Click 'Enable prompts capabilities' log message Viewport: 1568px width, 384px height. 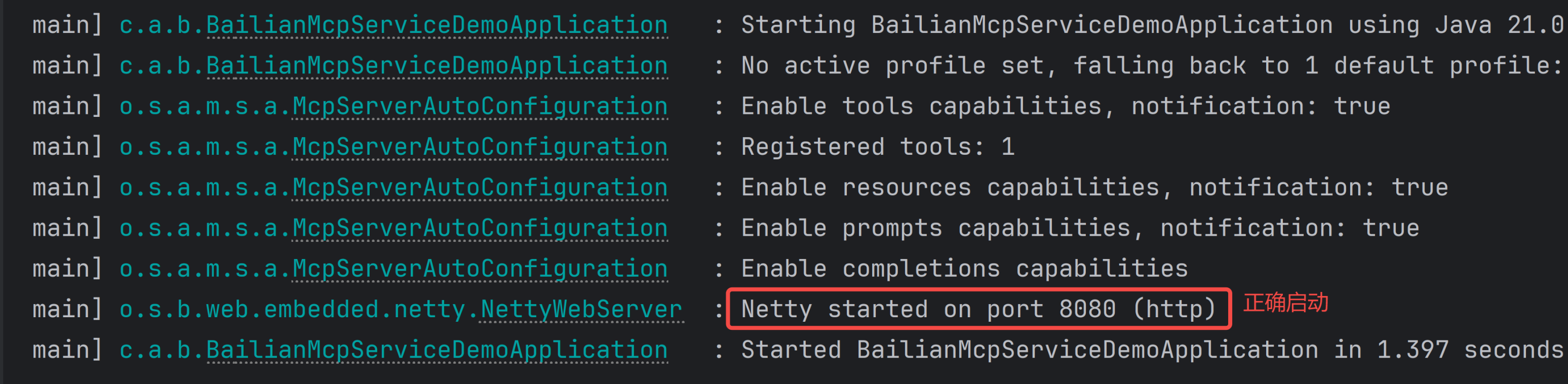pos(1080,229)
